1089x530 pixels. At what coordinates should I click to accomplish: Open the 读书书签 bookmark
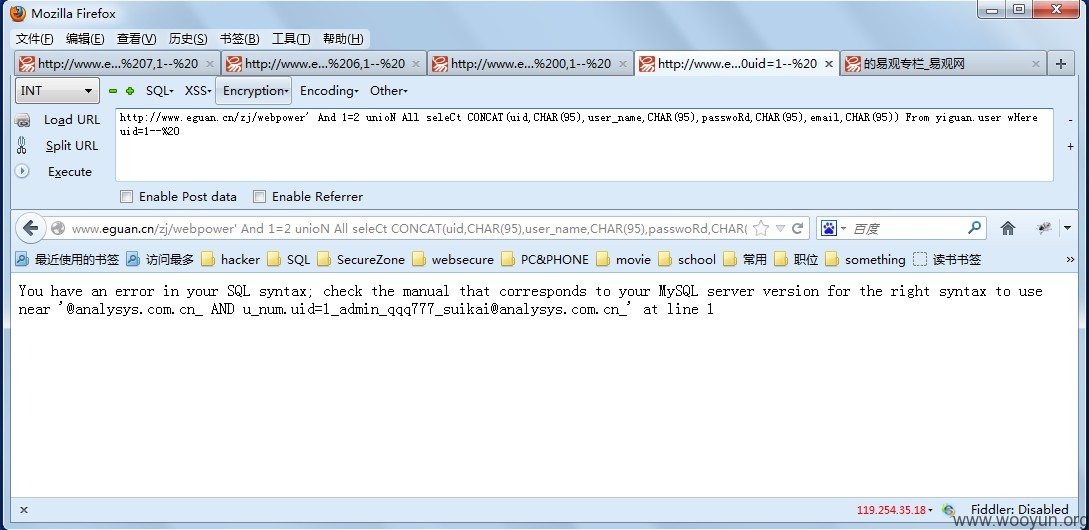(x=947, y=260)
